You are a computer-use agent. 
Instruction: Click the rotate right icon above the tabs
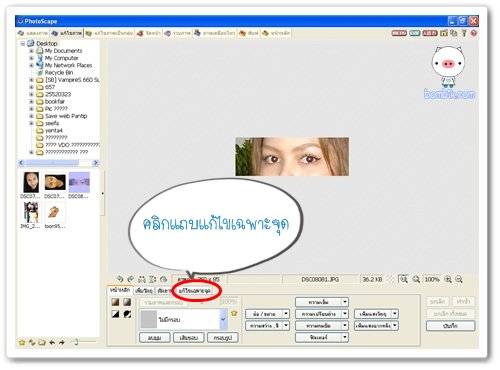click(x=131, y=279)
